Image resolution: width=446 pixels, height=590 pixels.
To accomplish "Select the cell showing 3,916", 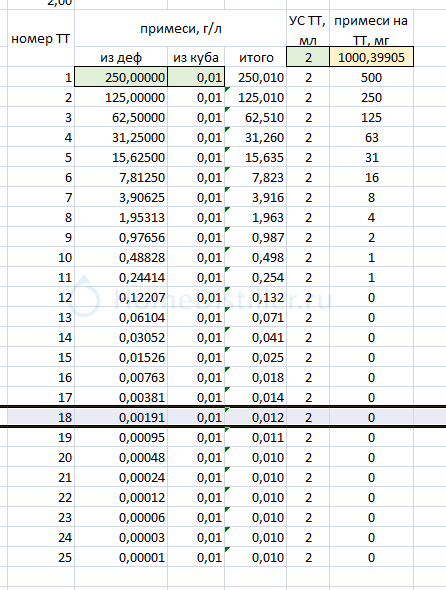I will click(x=256, y=197).
